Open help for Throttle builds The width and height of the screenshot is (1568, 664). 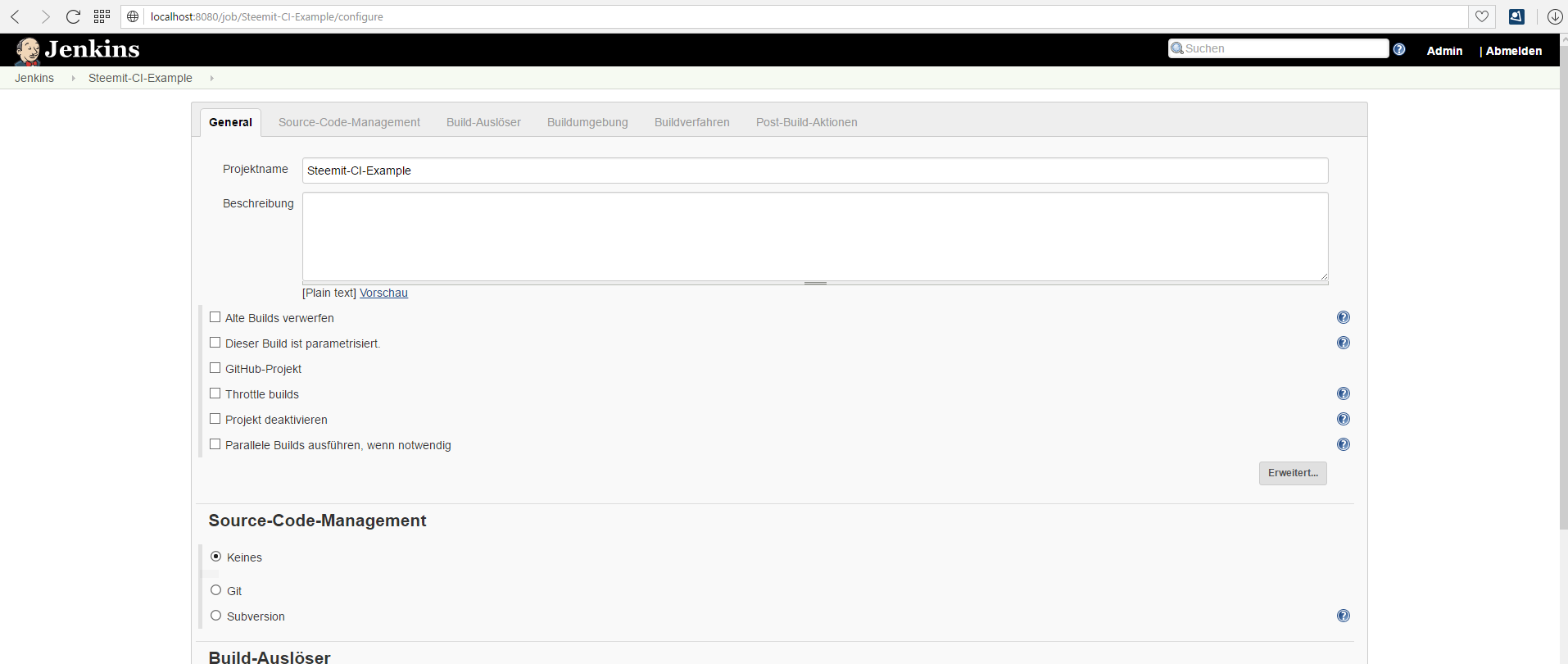[x=1344, y=393]
